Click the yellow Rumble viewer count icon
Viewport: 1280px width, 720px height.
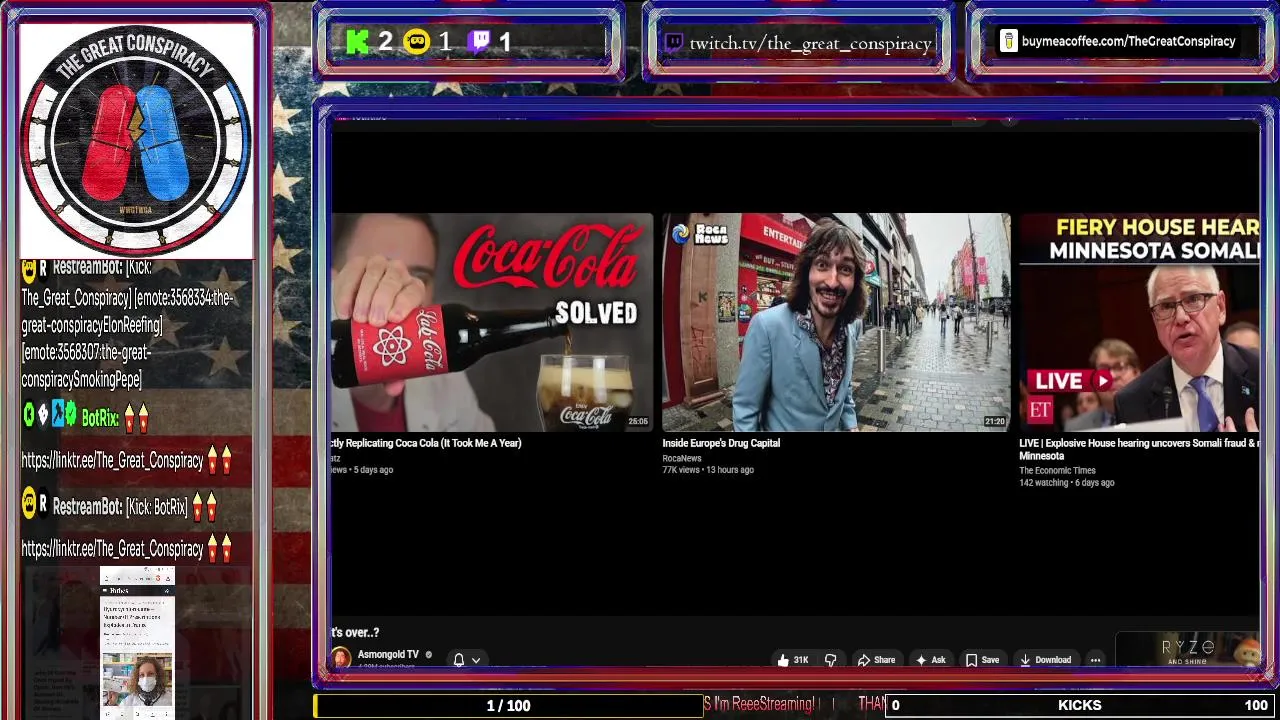(x=416, y=42)
